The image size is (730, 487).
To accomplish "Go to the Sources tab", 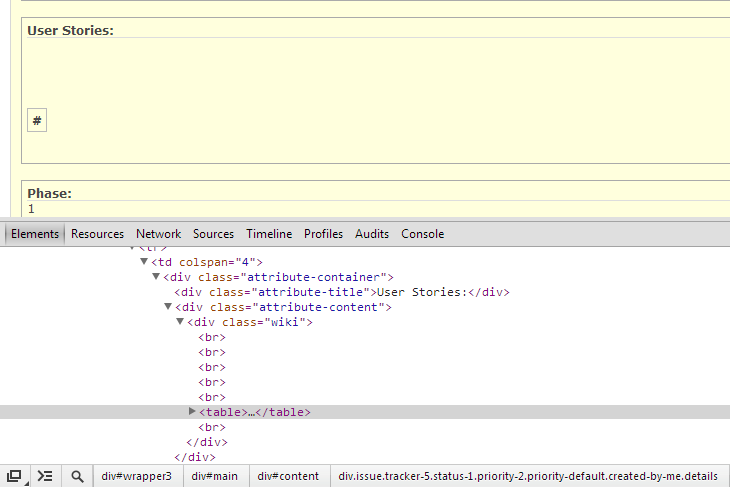I will pyautogui.click(x=213, y=234).
